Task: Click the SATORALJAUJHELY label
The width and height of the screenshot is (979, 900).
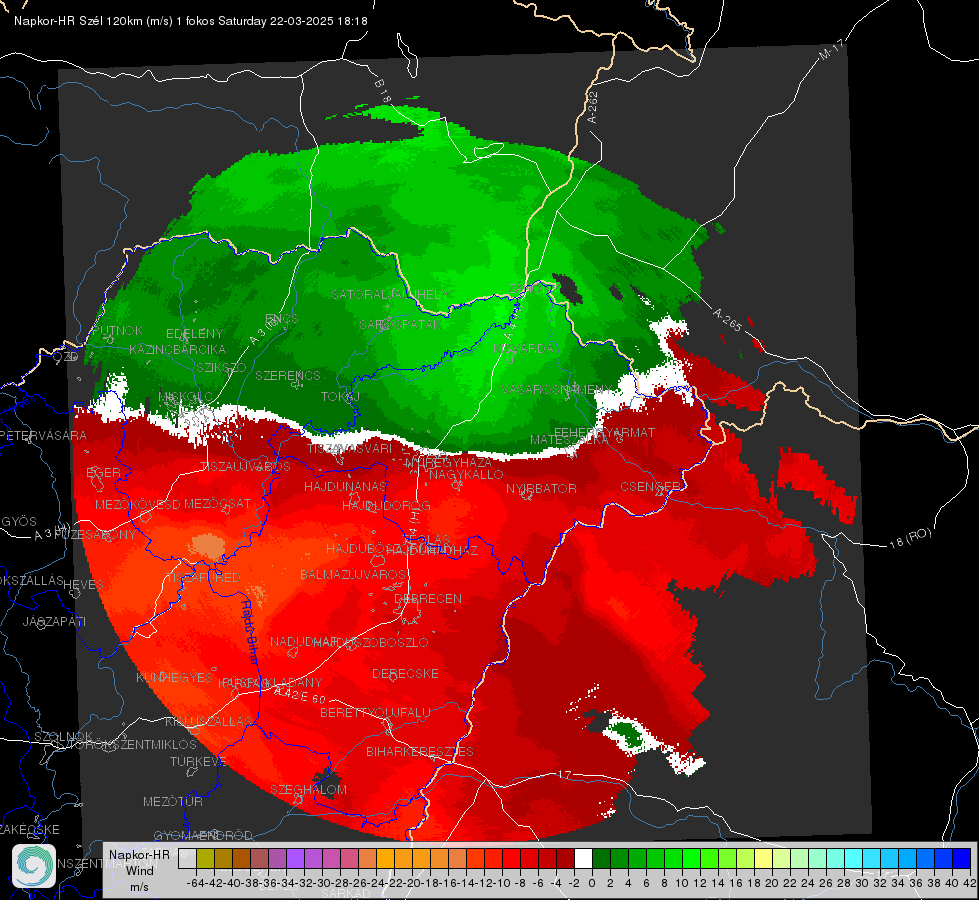Action: tap(390, 294)
